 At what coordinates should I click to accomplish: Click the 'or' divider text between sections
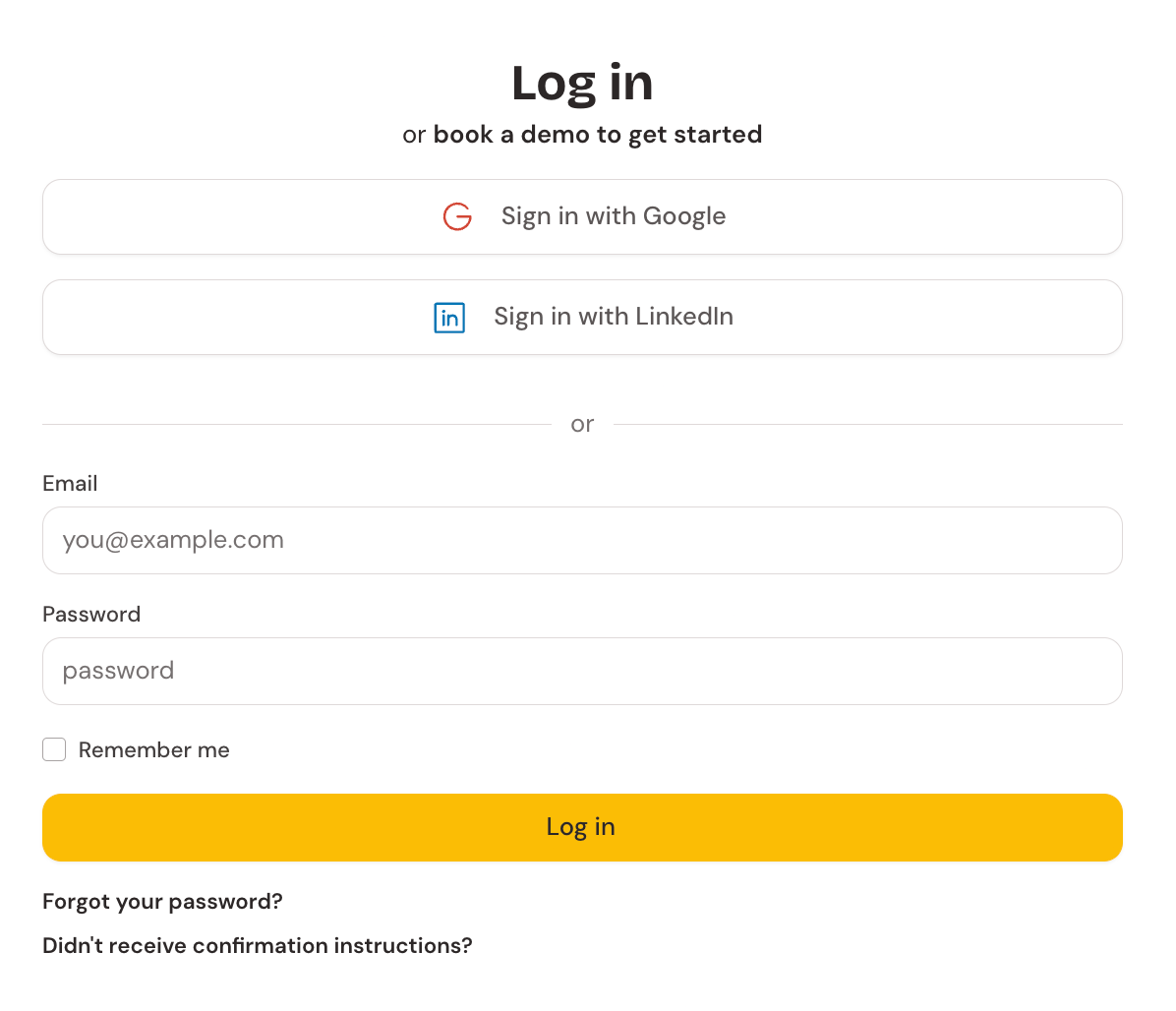coord(582,425)
